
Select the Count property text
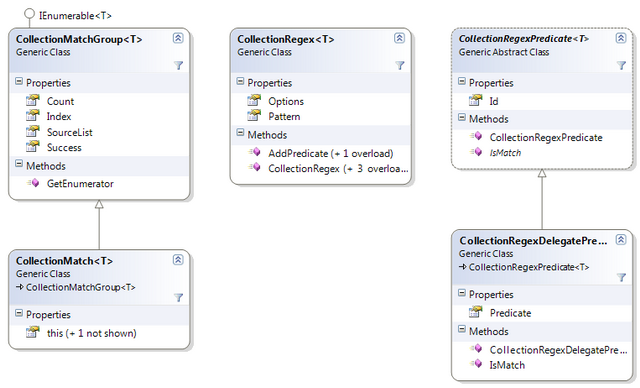coord(60,101)
